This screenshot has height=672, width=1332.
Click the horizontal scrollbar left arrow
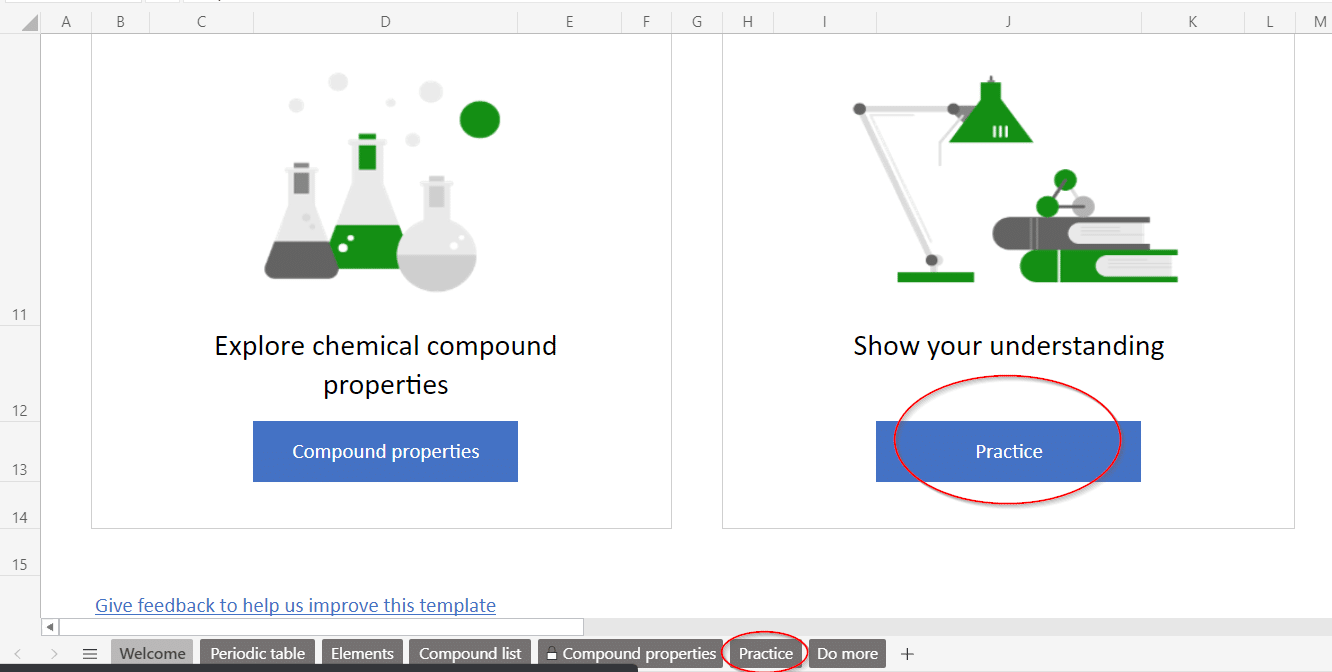click(50, 627)
